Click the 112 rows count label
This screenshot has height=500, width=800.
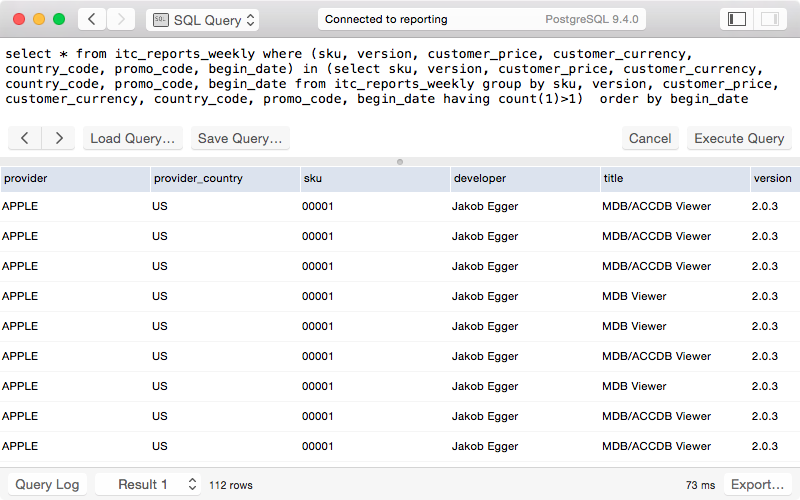(231, 485)
